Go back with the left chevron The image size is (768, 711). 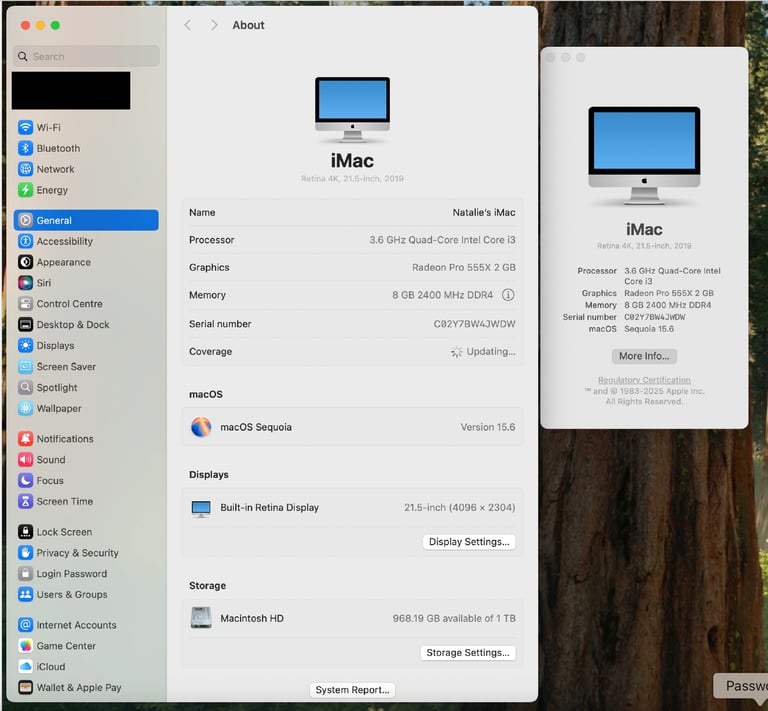(x=188, y=25)
